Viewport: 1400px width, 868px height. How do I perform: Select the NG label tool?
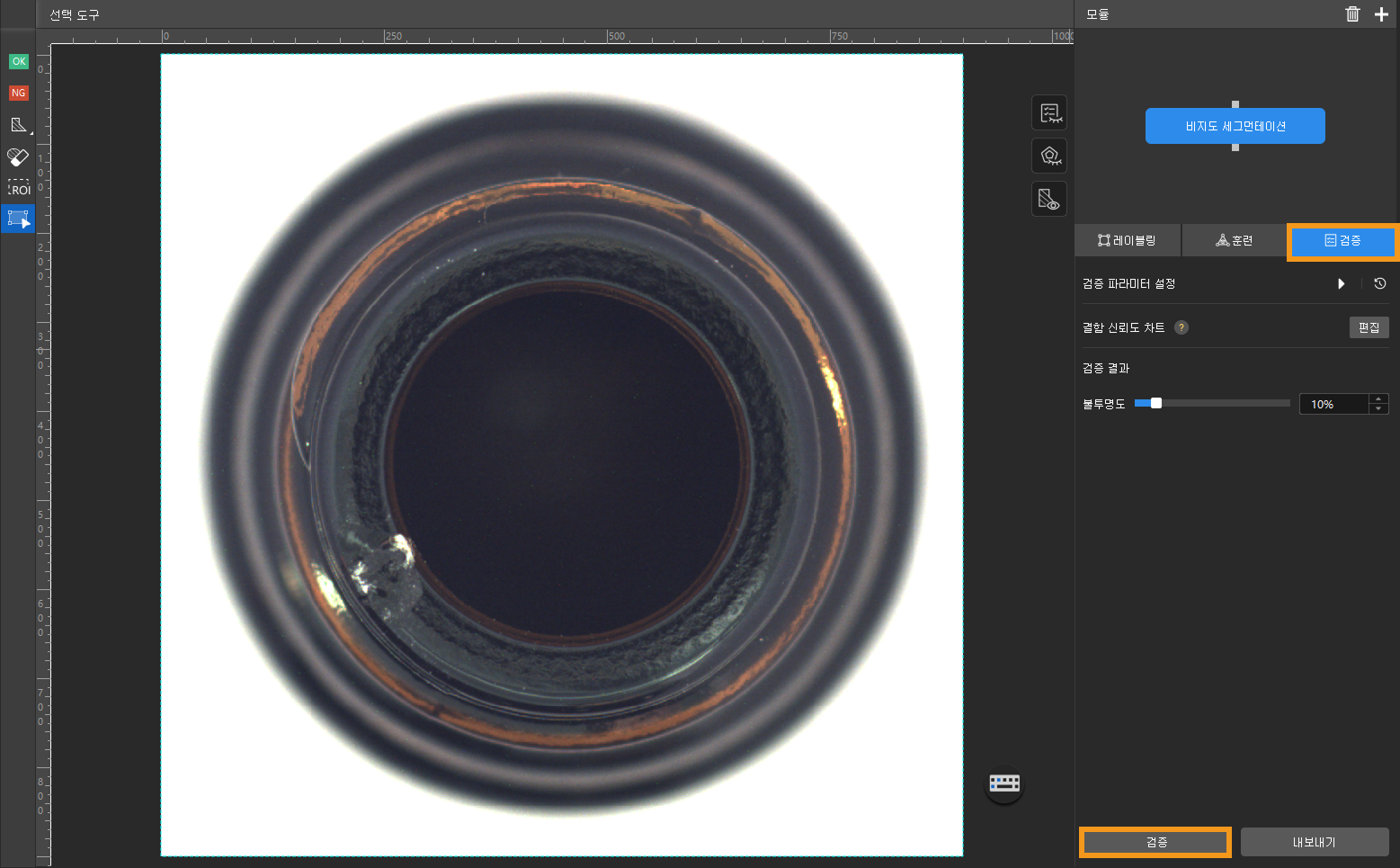pyautogui.click(x=18, y=93)
